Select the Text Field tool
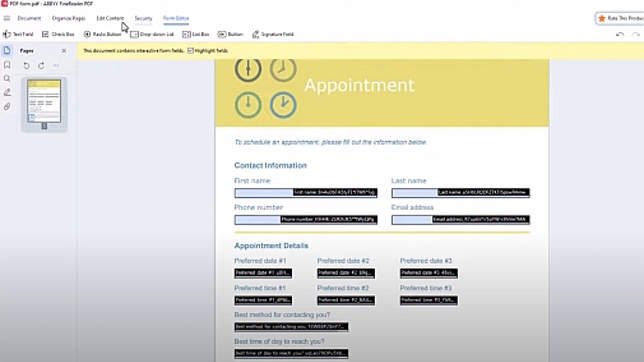Image resolution: width=644 pixels, height=362 pixels. coord(18,34)
